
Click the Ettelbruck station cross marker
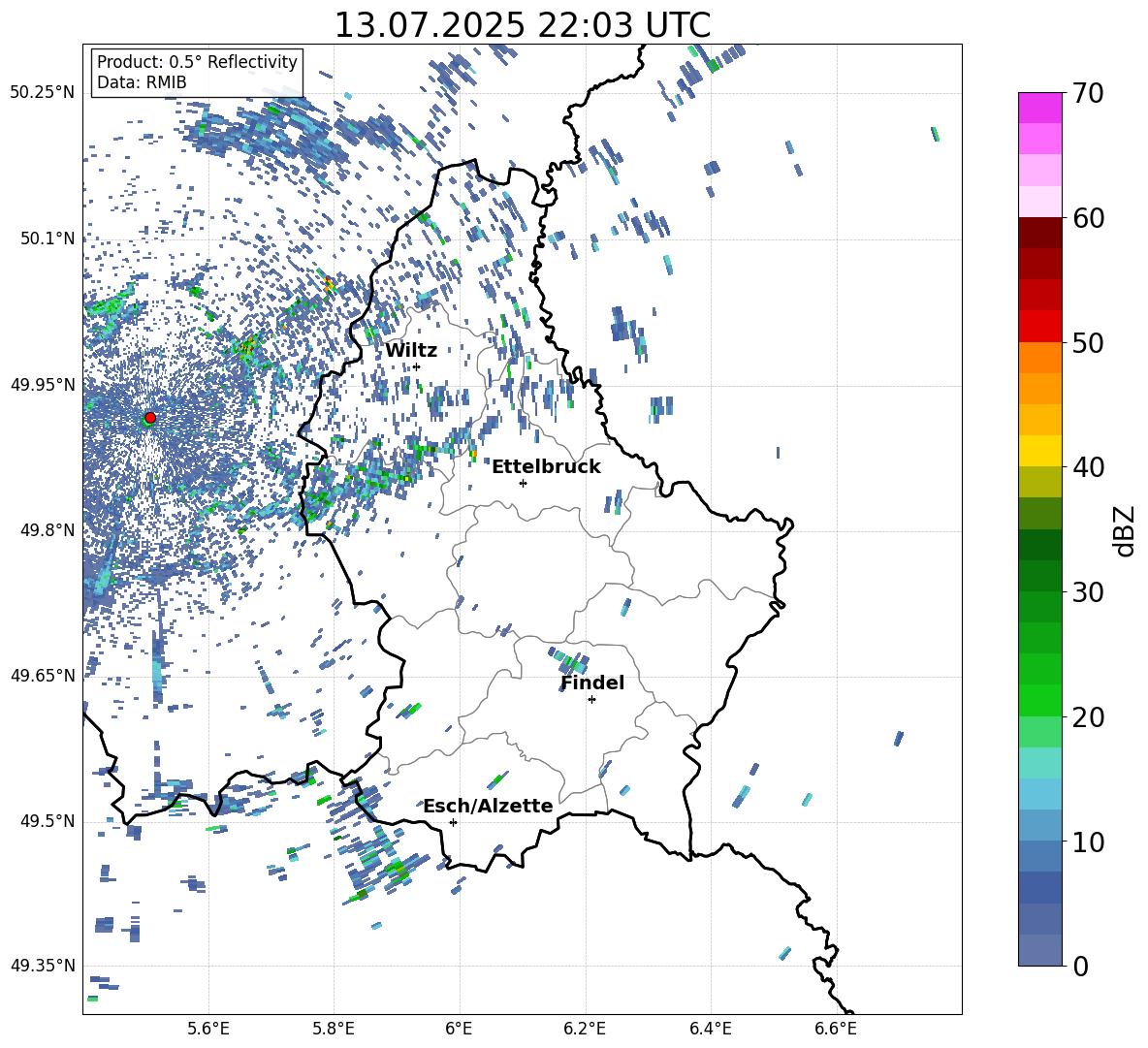523,483
